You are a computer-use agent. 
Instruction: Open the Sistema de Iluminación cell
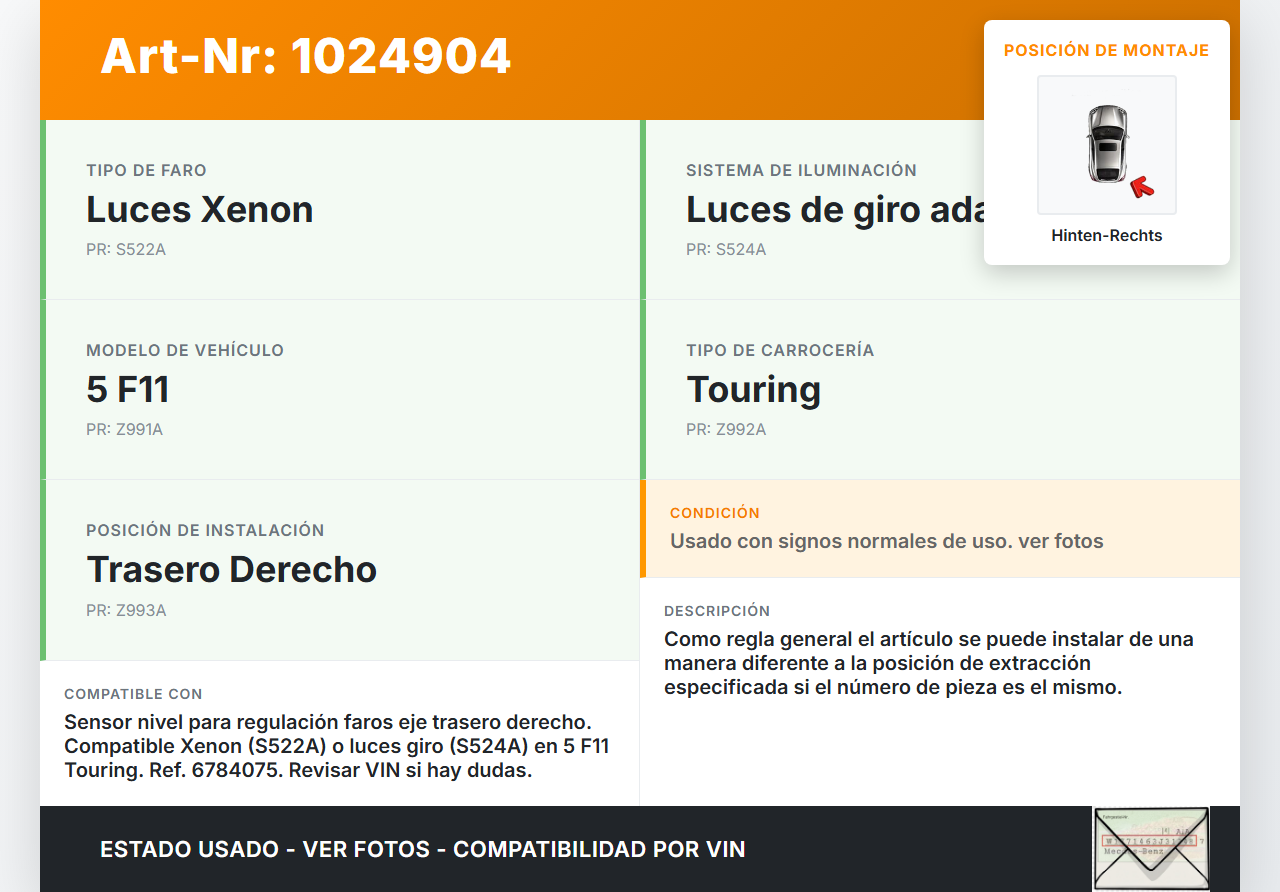940,210
